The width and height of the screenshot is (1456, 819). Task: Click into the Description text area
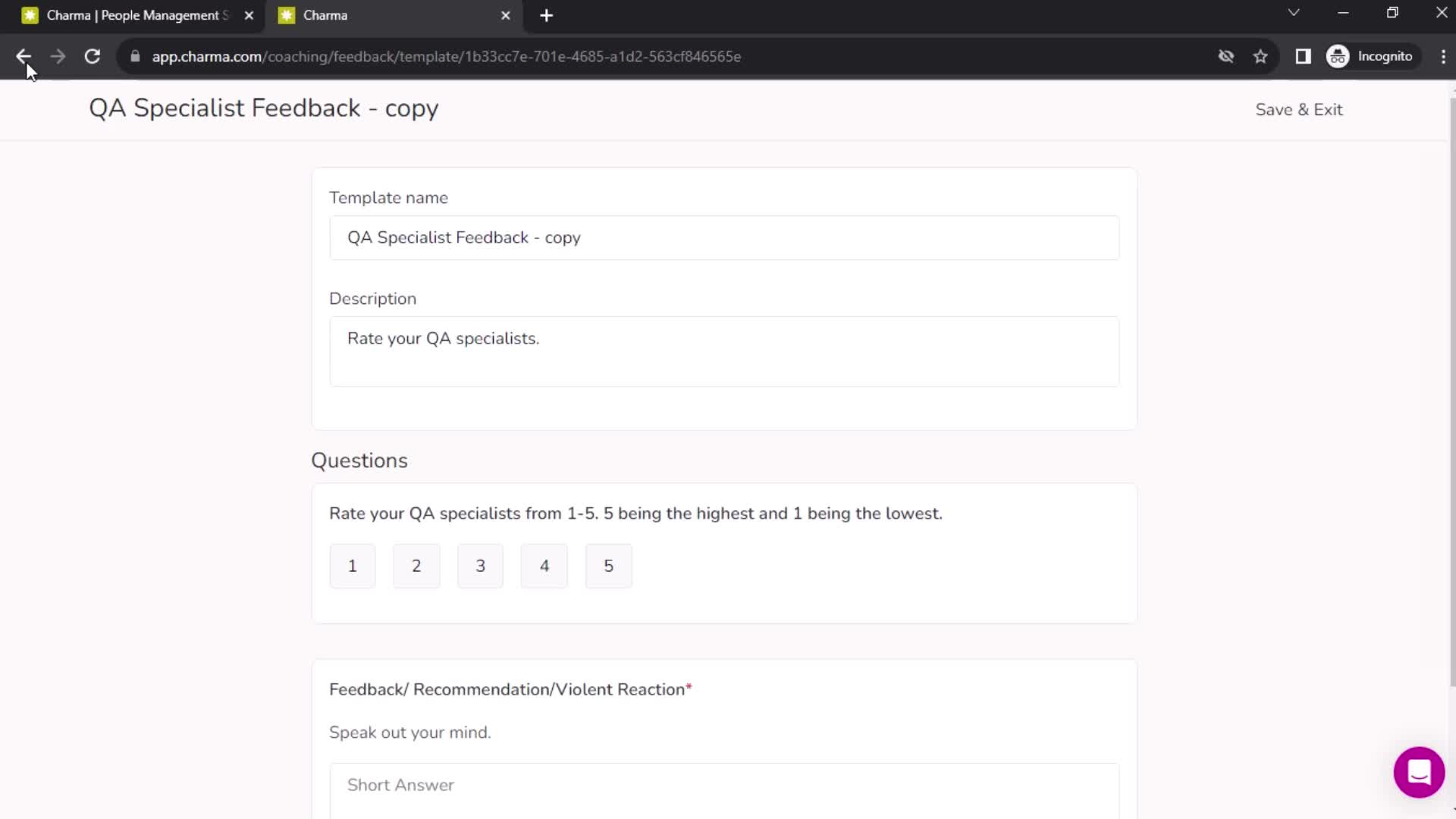(724, 351)
